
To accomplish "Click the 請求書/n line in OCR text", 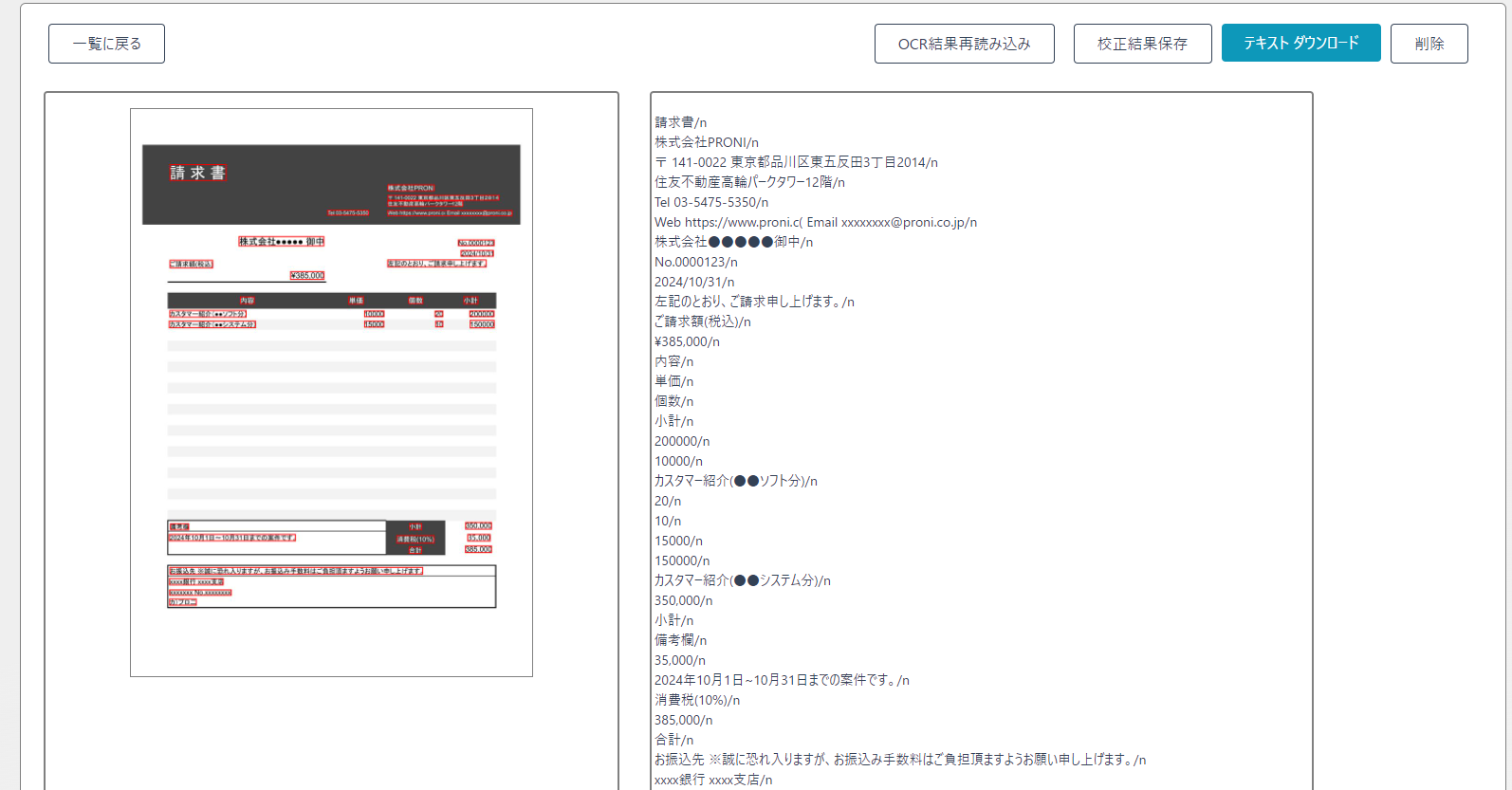I will coord(680,122).
